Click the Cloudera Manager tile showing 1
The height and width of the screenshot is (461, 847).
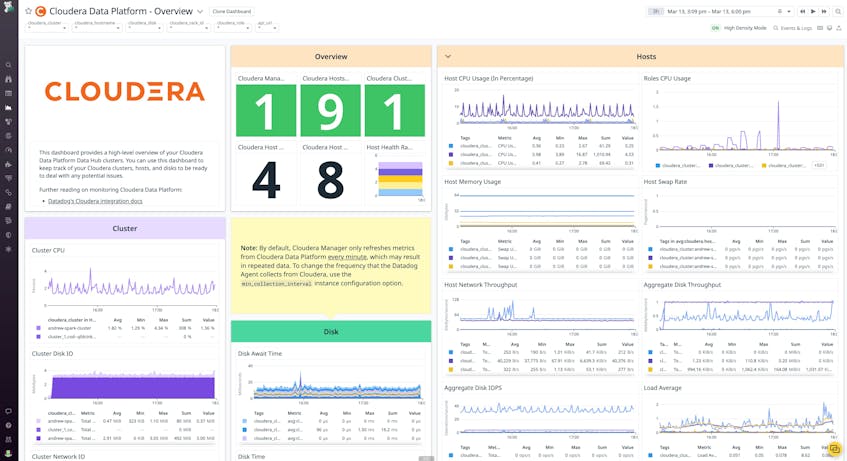pyautogui.click(x=266, y=110)
